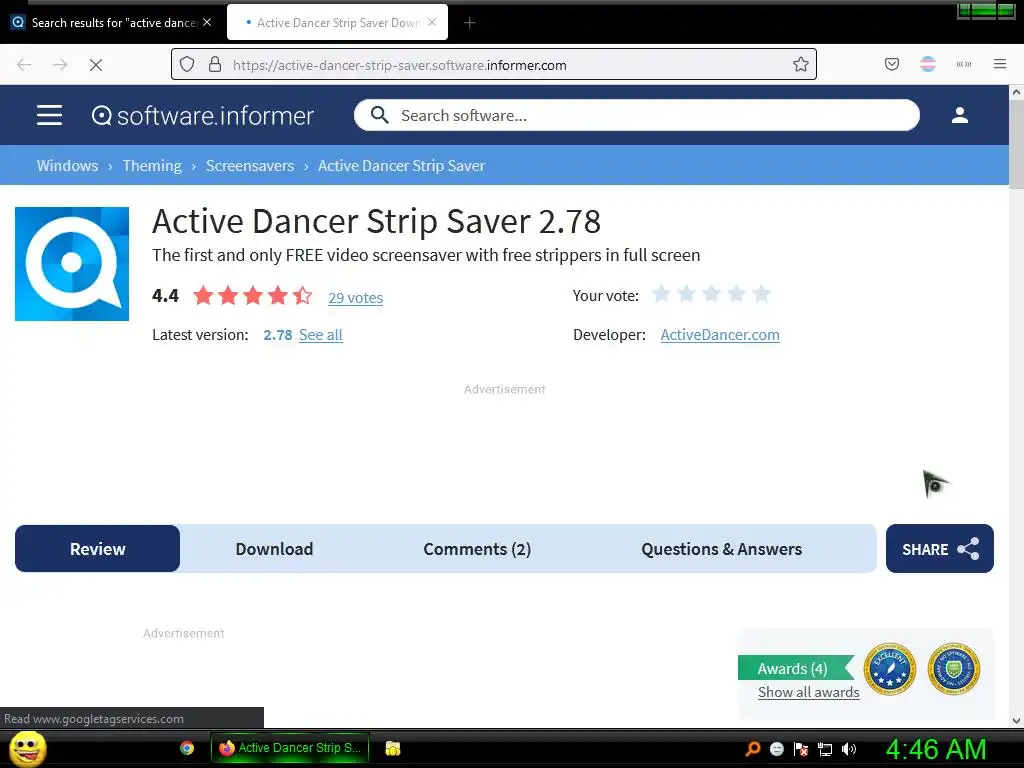Click scrollbar up arrow
The width and height of the screenshot is (1024, 768).
click(1016, 92)
